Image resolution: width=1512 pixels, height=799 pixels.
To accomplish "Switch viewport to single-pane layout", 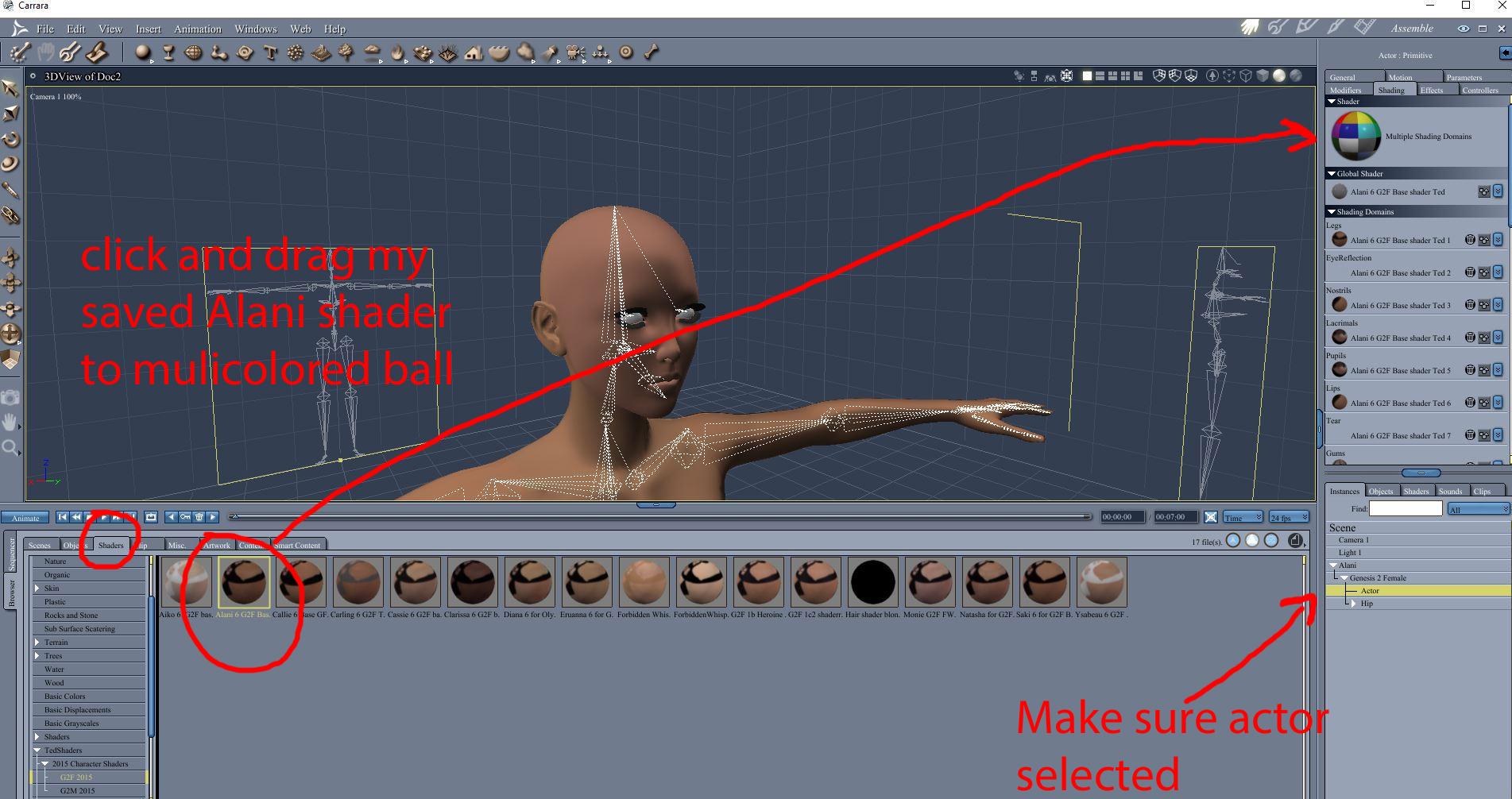I will (x=1088, y=76).
